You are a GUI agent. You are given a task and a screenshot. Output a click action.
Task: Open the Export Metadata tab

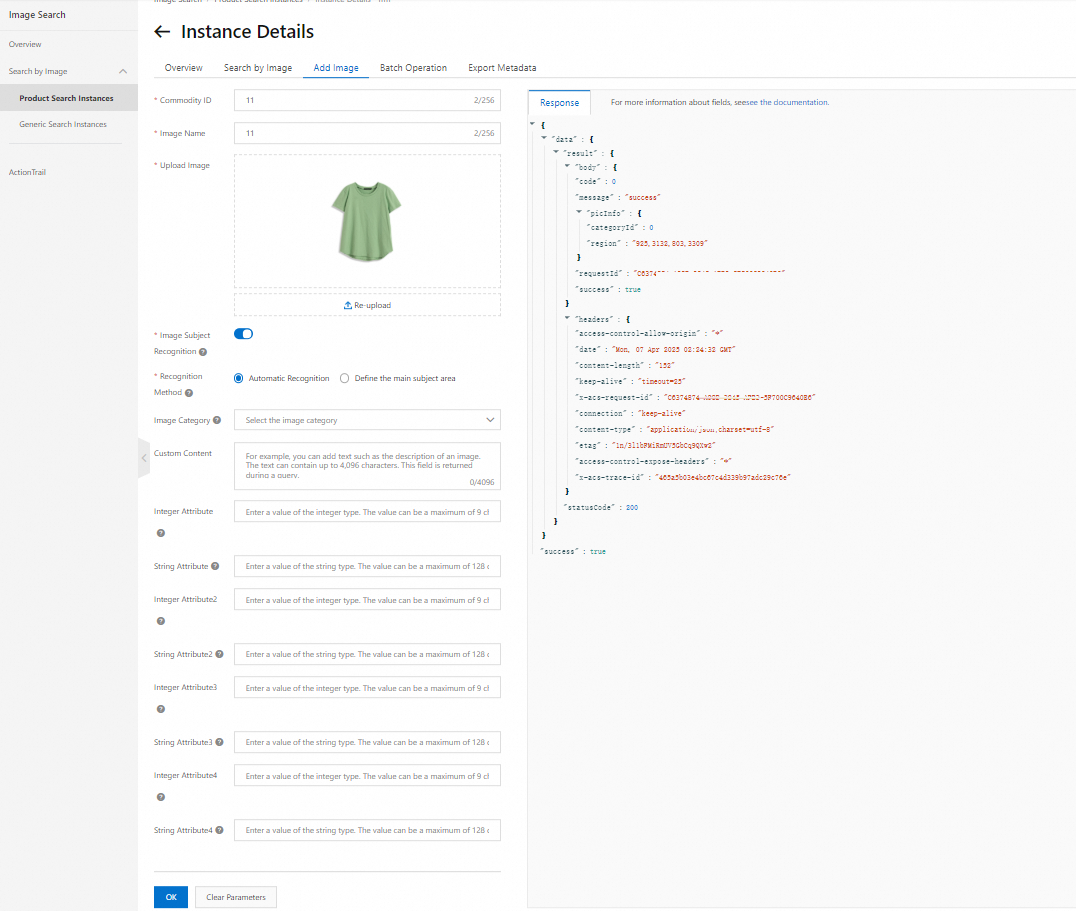502,68
